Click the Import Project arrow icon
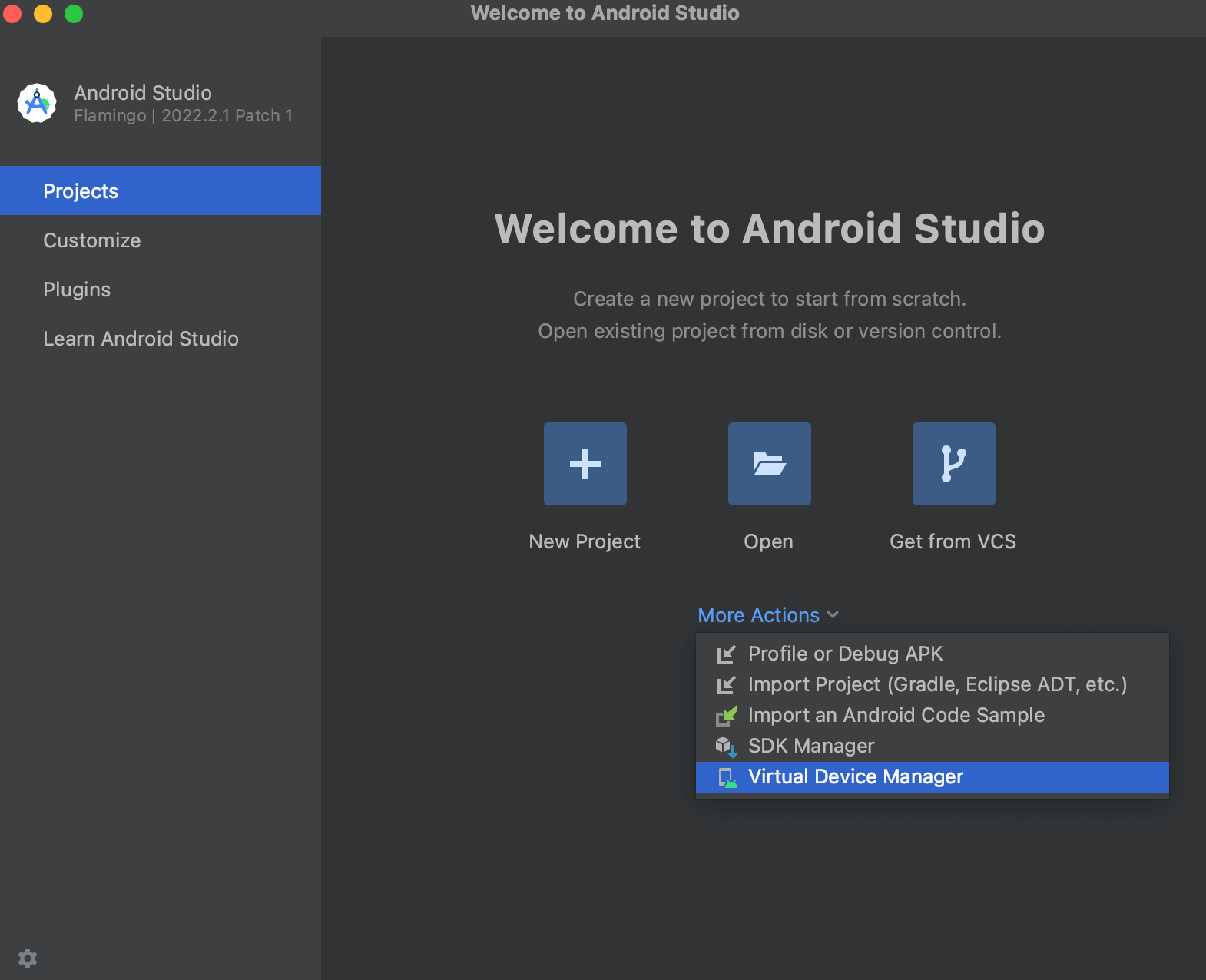Viewport: 1206px width, 980px height. click(x=726, y=684)
